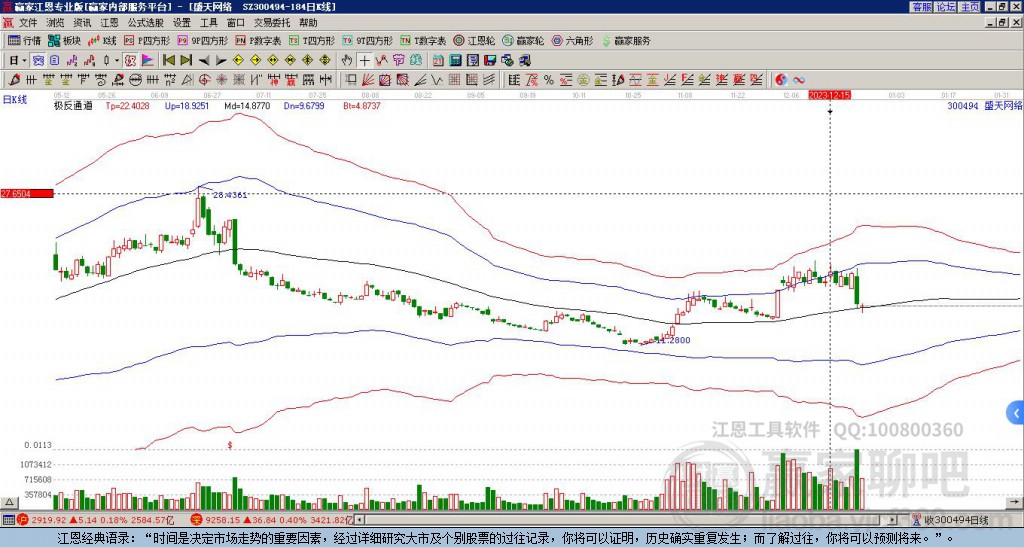Screen dimensions: 1024x548
Task: Click the 日K线 chart label
Action: pos(15,99)
